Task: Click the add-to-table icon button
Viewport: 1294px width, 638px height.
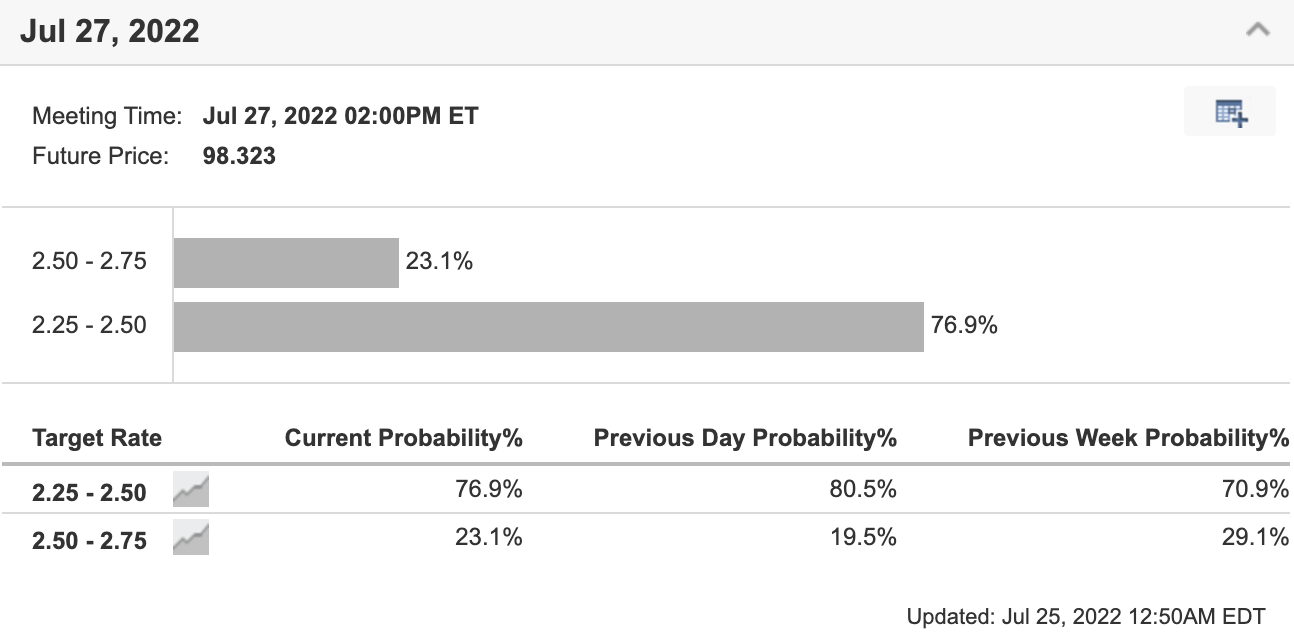Action: pyautogui.click(x=1230, y=112)
